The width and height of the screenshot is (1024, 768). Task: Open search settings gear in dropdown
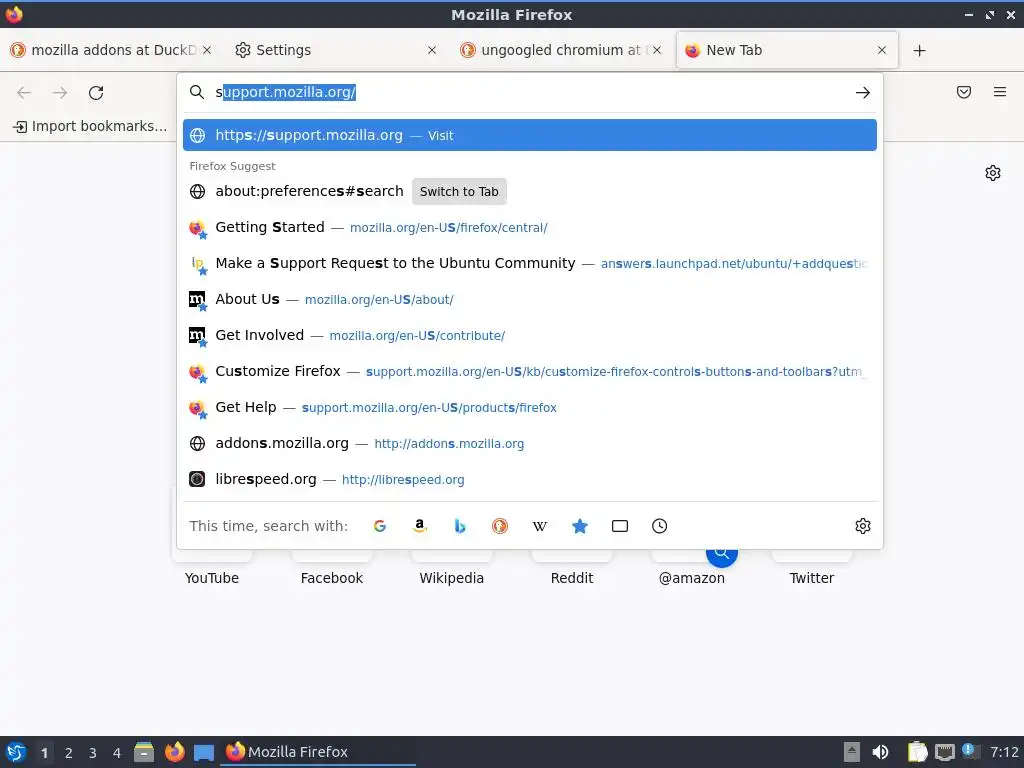click(863, 526)
